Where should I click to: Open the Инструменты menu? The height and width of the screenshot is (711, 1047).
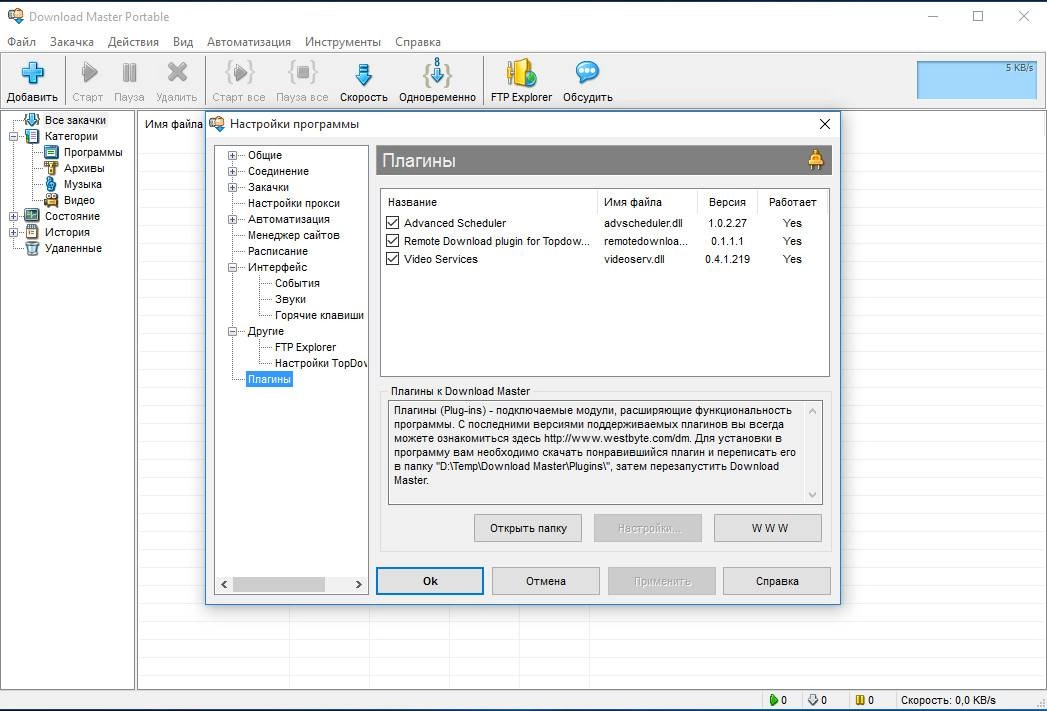pos(343,42)
